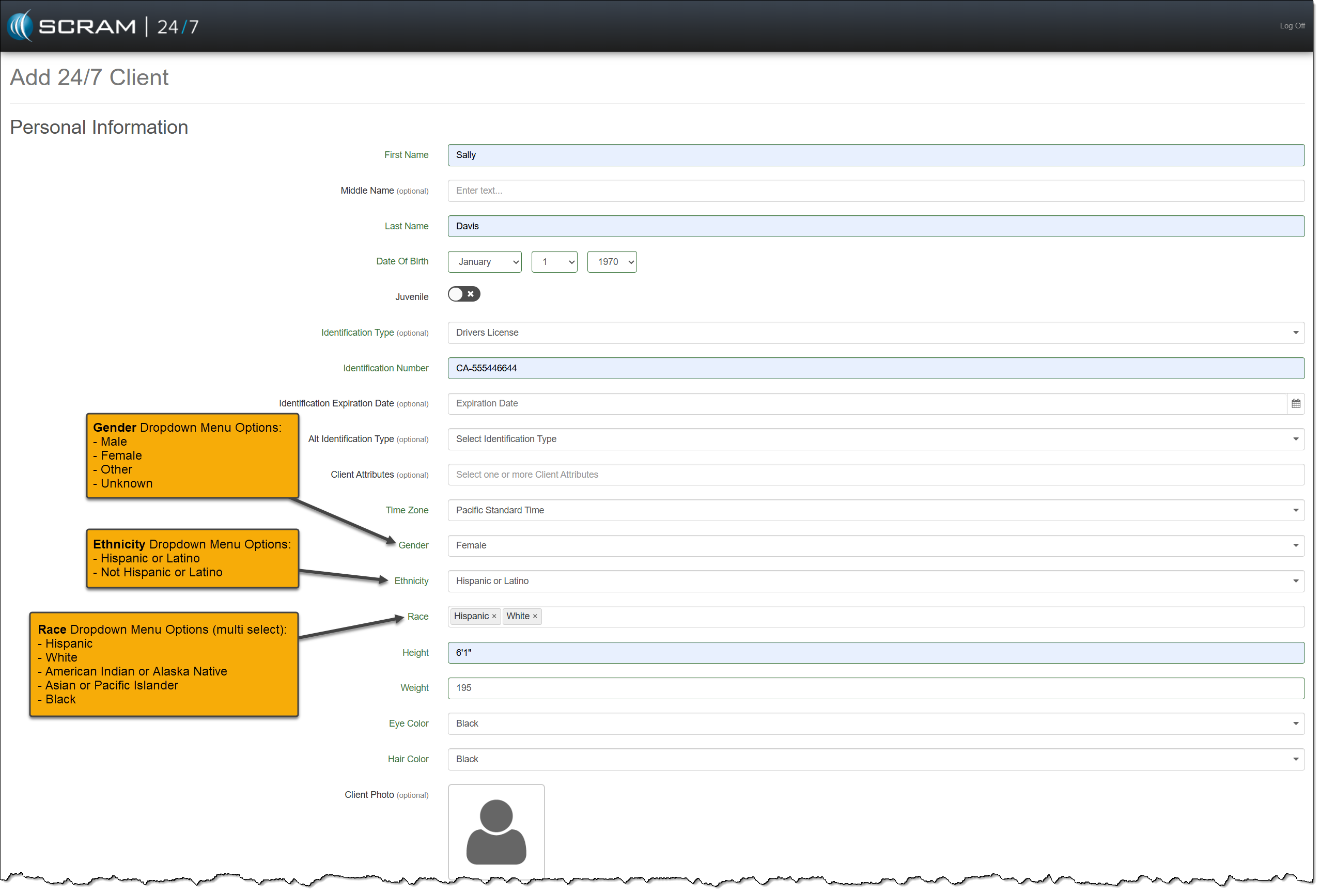The height and width of the screenshot is (896, 1320).
Task: Open the expiration date calendar icon
Action: click(1295, 404)
